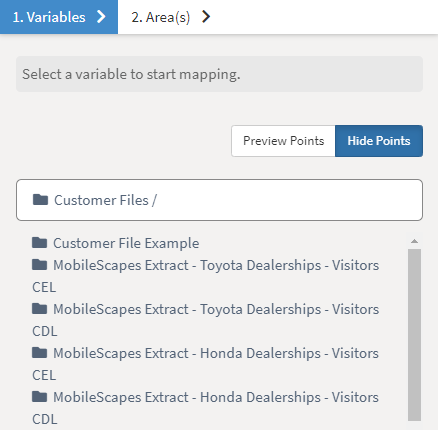Open the 2. Area(s) tab

click(x=171, y=17)
